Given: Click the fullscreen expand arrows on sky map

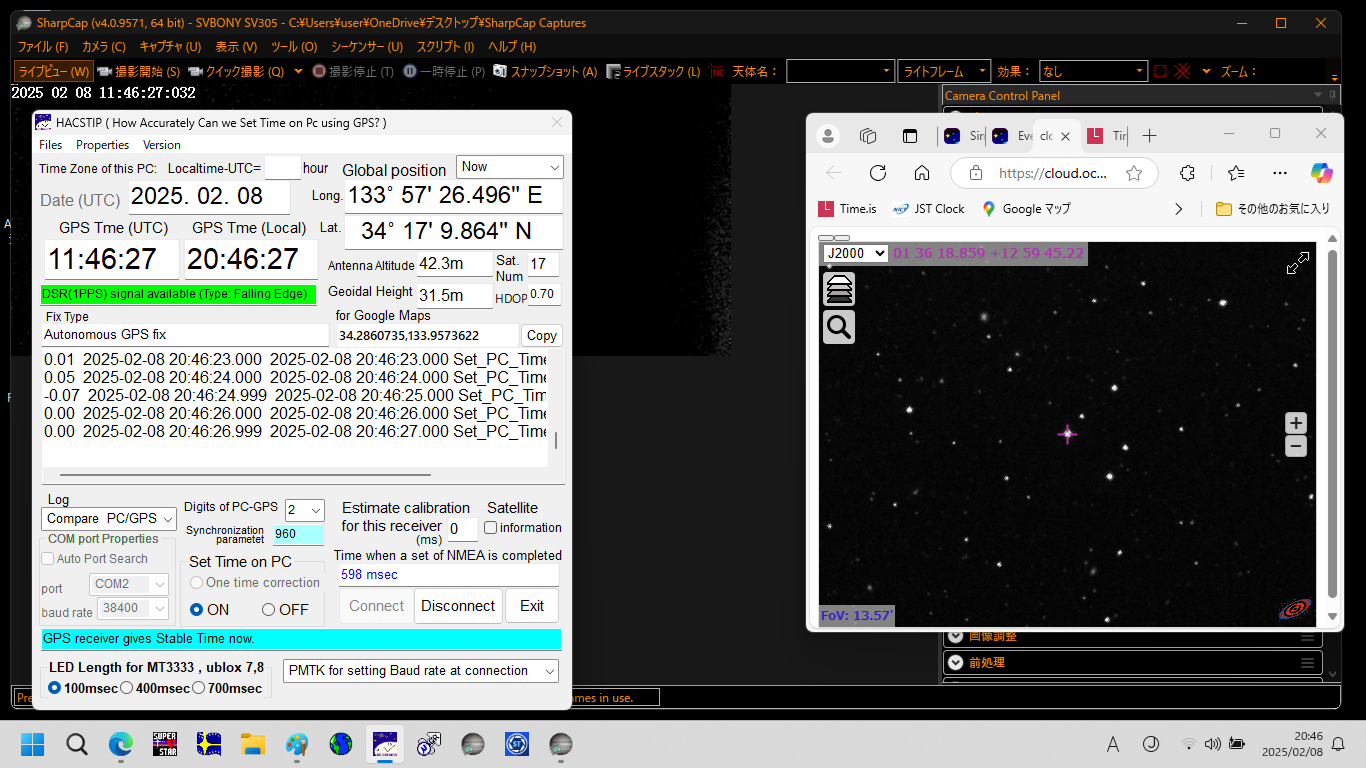Looking at the screenshot, I should (x=1297, y=264).
